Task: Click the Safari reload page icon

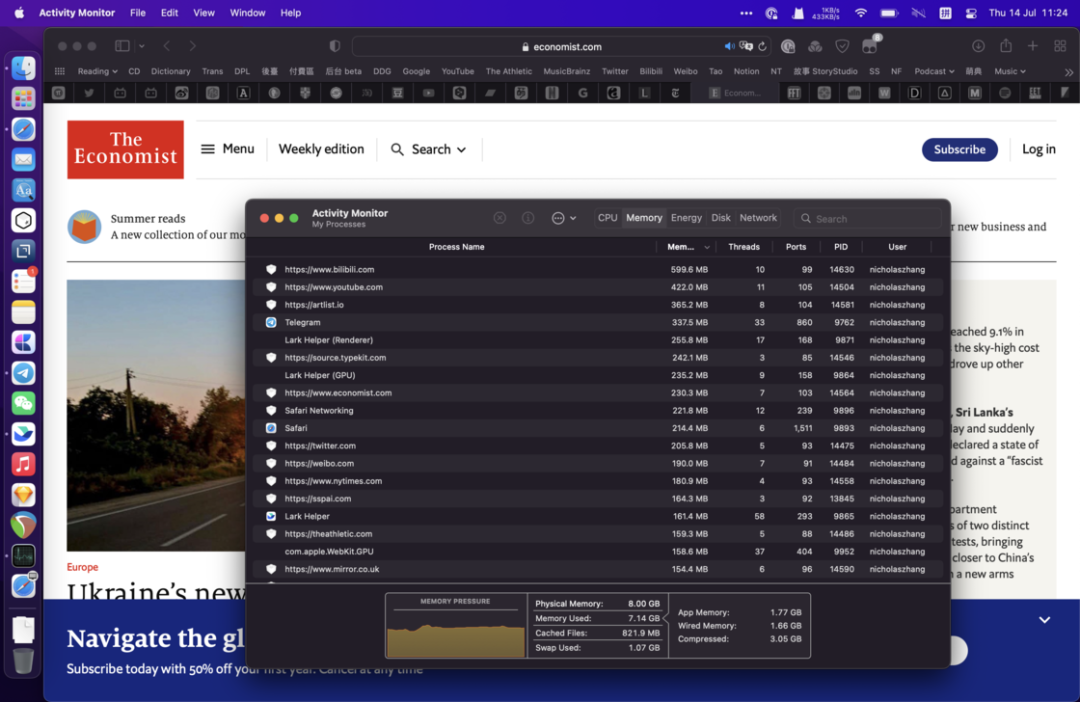Action: [762, 46]
